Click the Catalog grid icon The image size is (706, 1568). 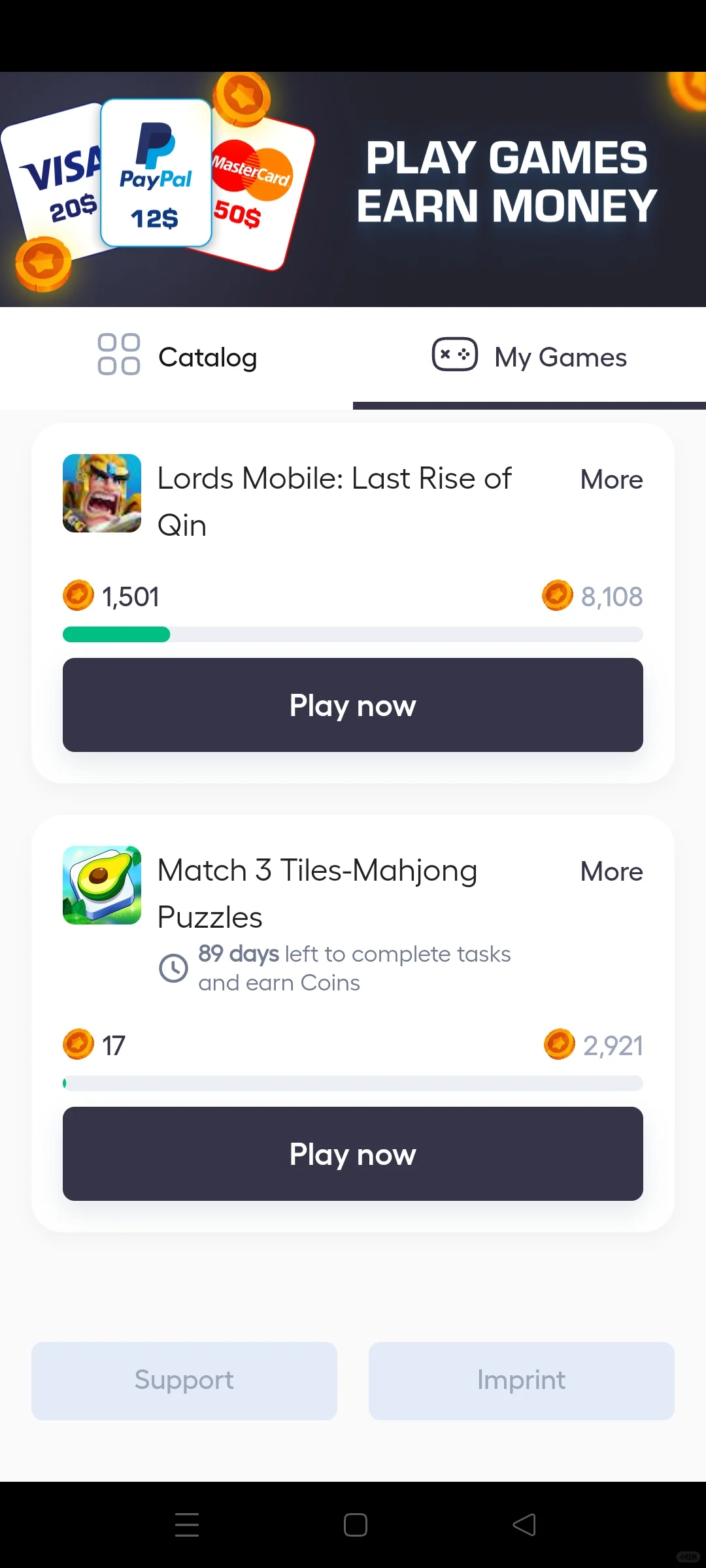pos(118,355)
